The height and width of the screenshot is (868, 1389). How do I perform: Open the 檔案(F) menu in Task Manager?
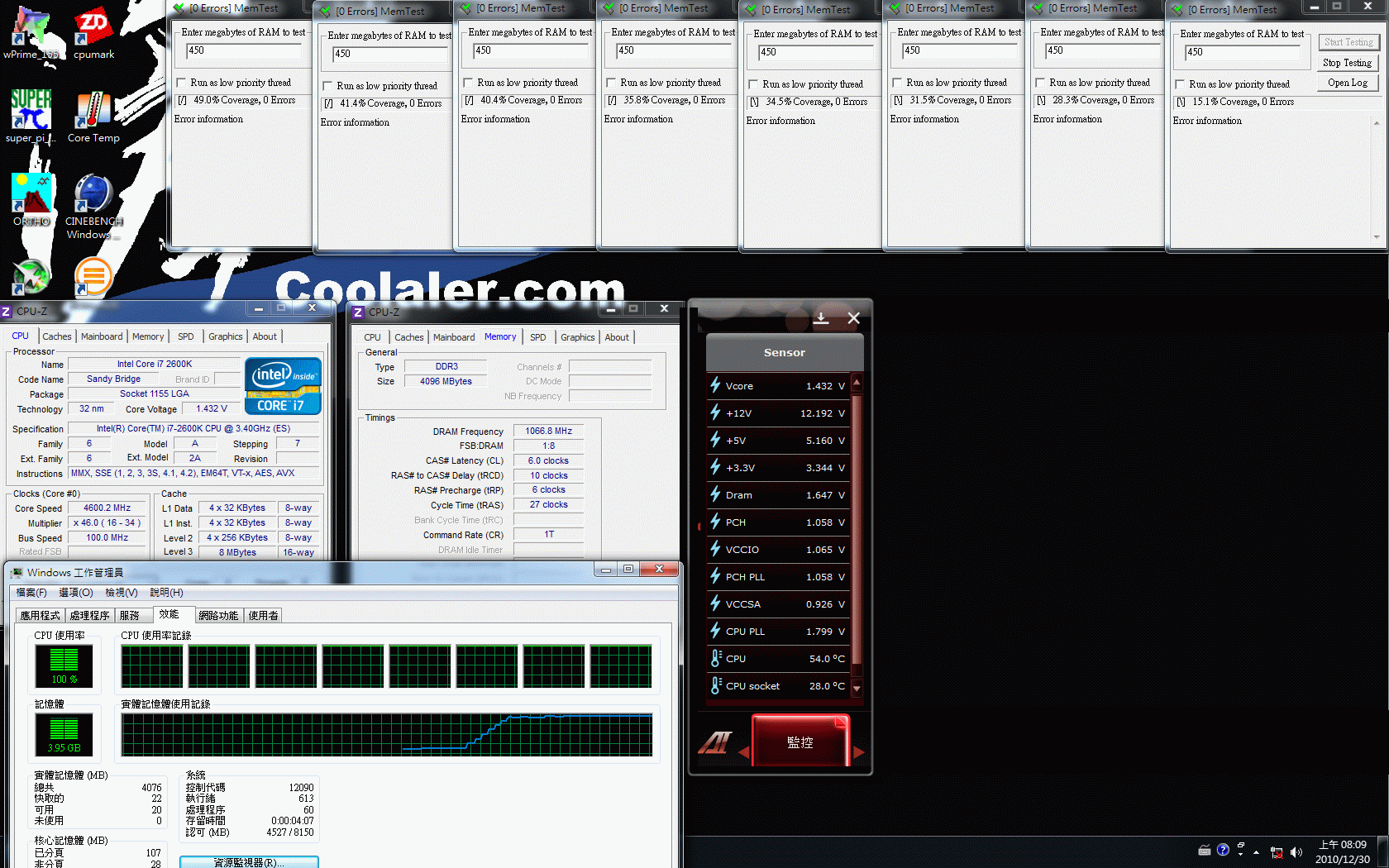[x=31, y=593]
